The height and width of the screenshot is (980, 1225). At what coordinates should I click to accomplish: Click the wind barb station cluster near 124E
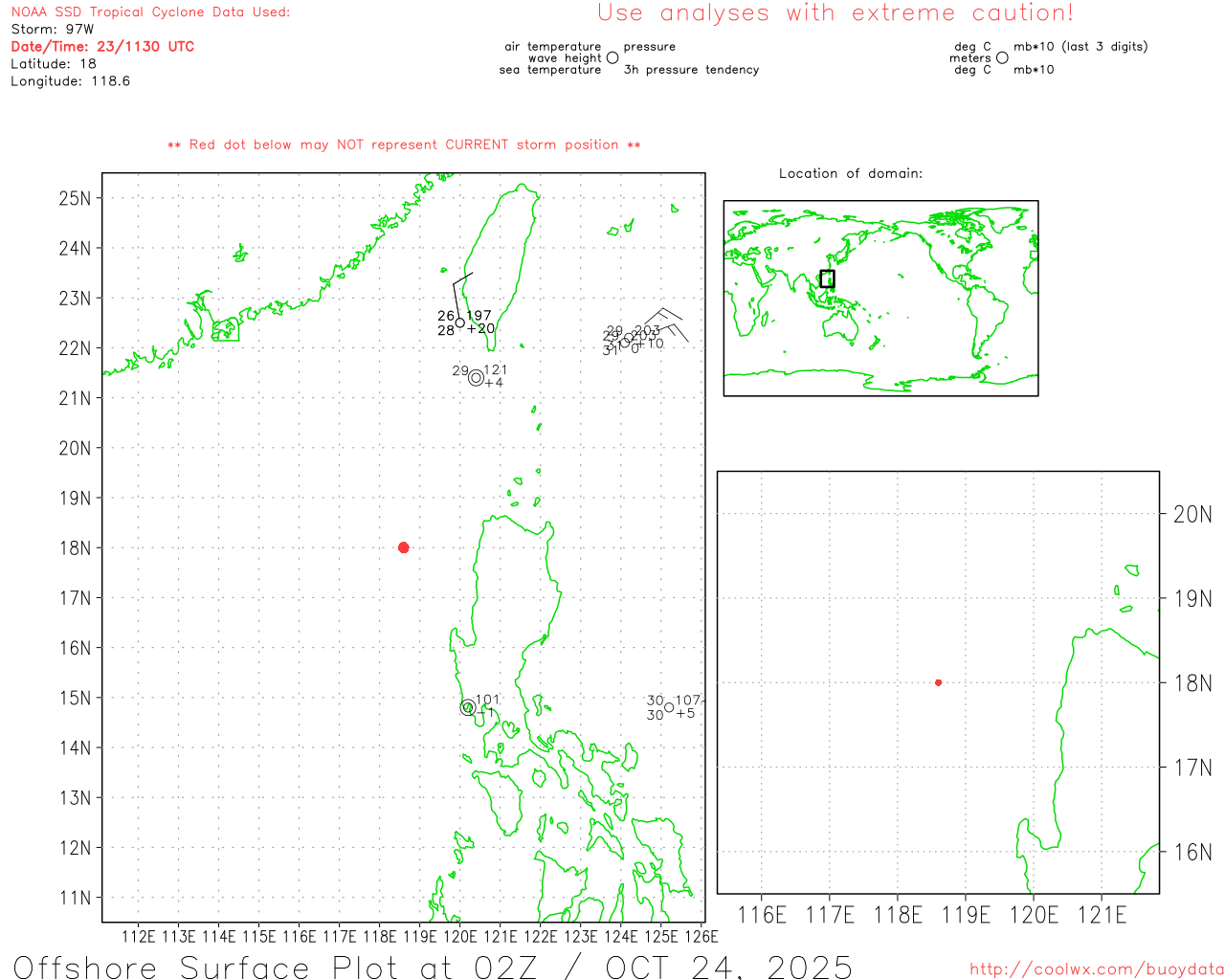(x=632, y=338)
